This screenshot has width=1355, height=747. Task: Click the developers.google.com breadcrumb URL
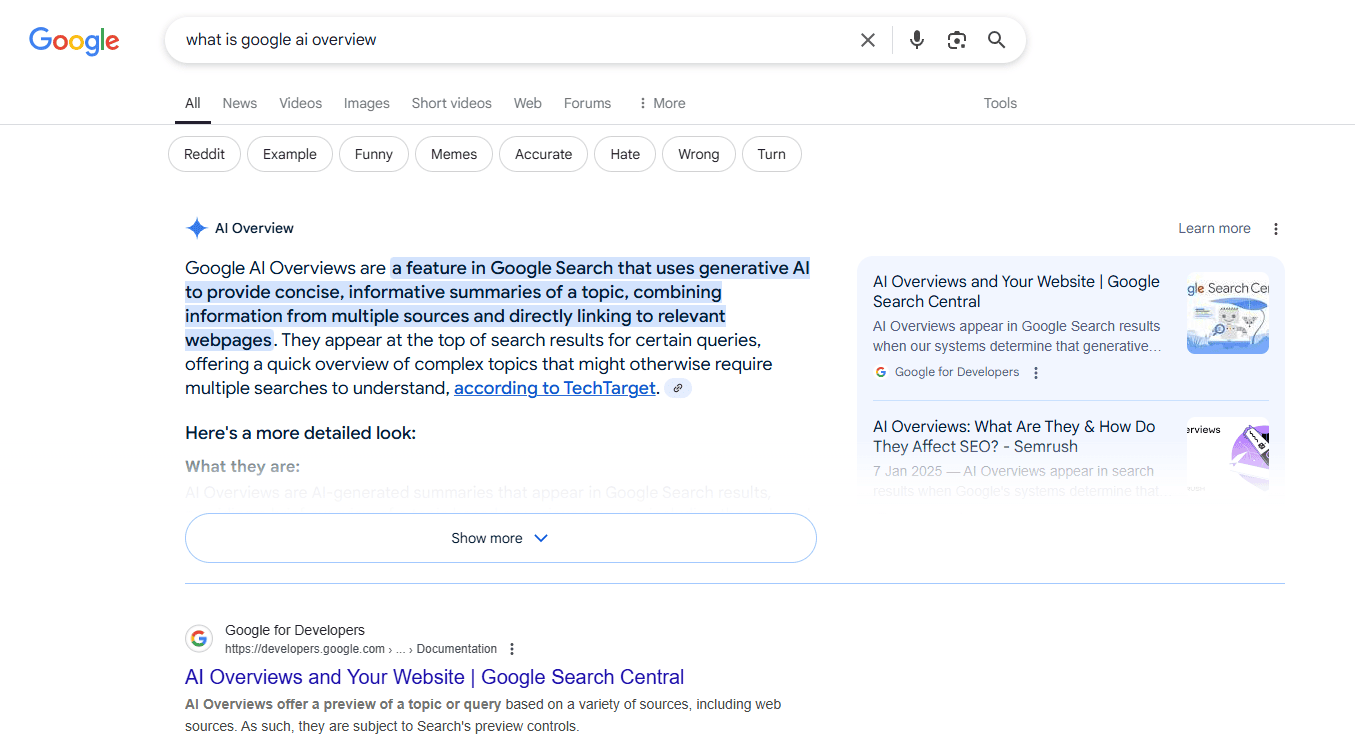pos(361,649)
